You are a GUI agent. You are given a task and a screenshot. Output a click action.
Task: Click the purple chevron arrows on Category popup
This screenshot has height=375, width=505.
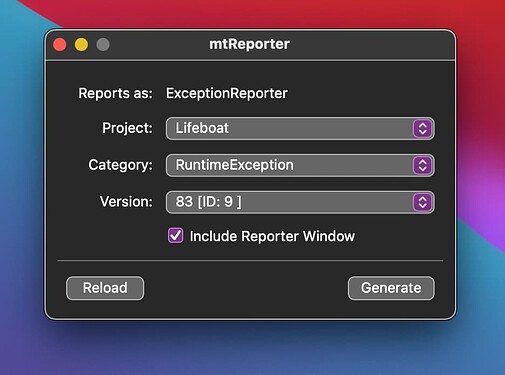pos(423,165)
